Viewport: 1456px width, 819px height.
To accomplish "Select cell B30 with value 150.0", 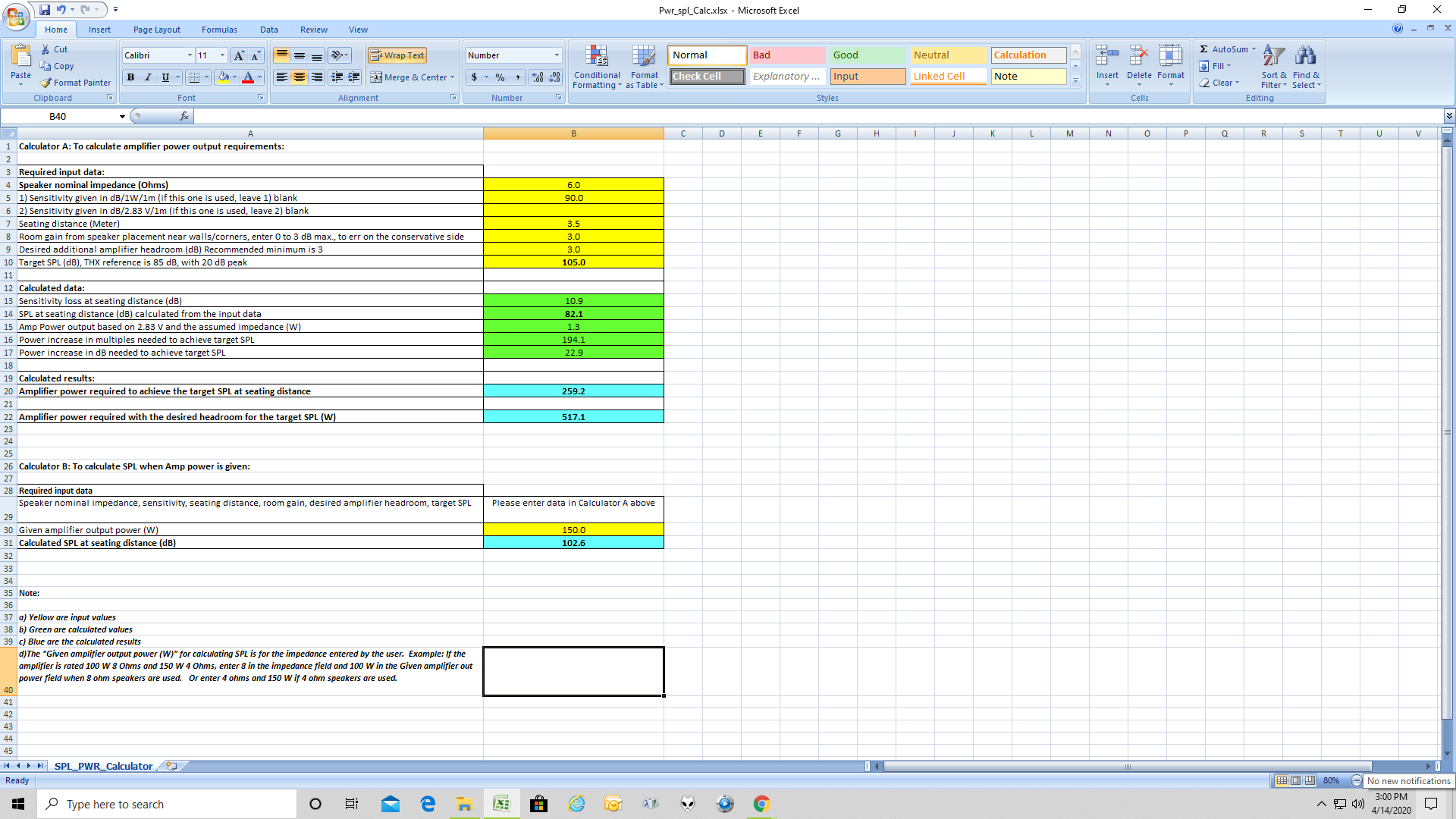I will (573, 530).
